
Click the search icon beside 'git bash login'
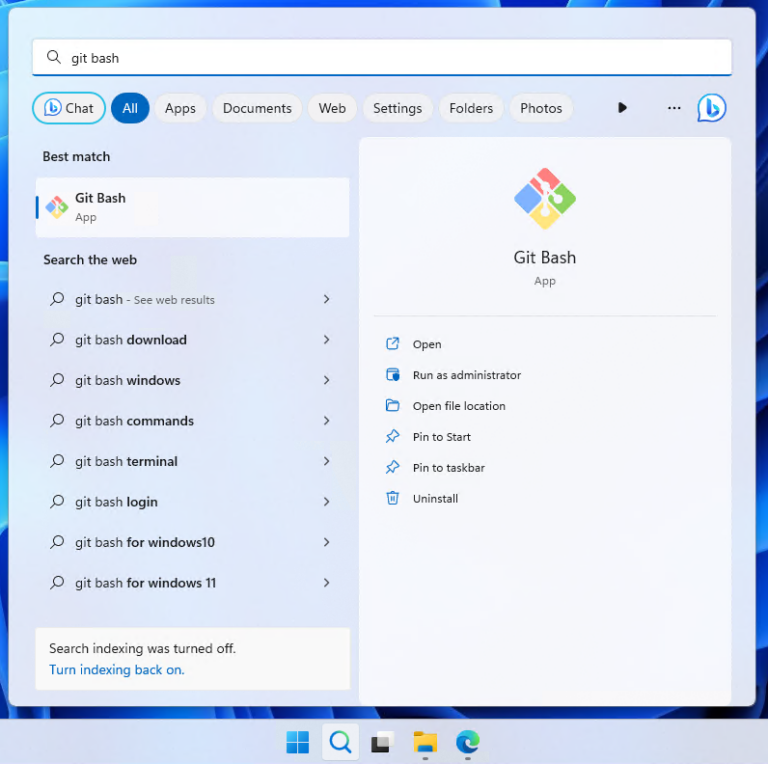coord(57,501)
